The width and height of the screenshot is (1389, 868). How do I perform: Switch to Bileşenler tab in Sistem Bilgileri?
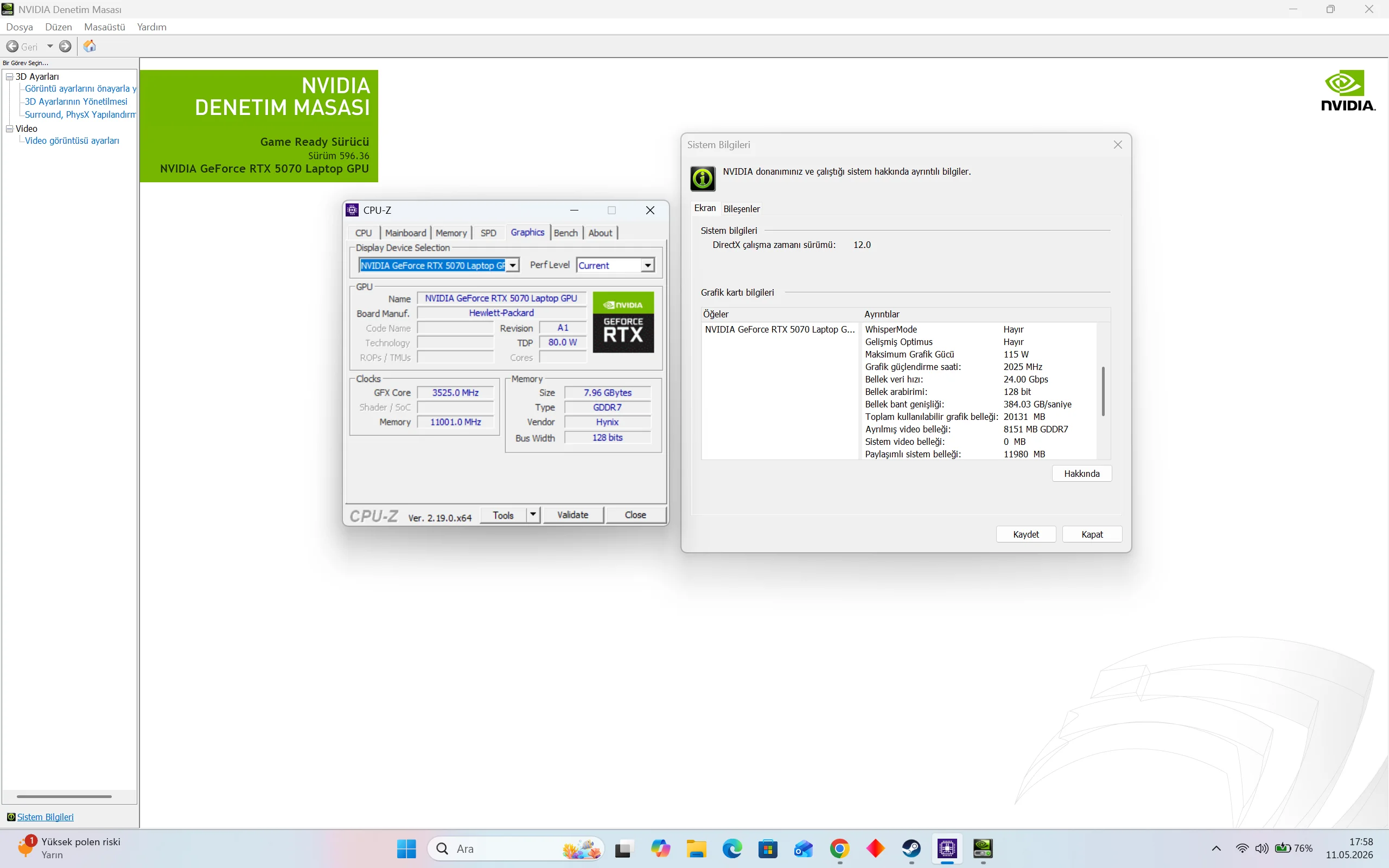[741, 209]
